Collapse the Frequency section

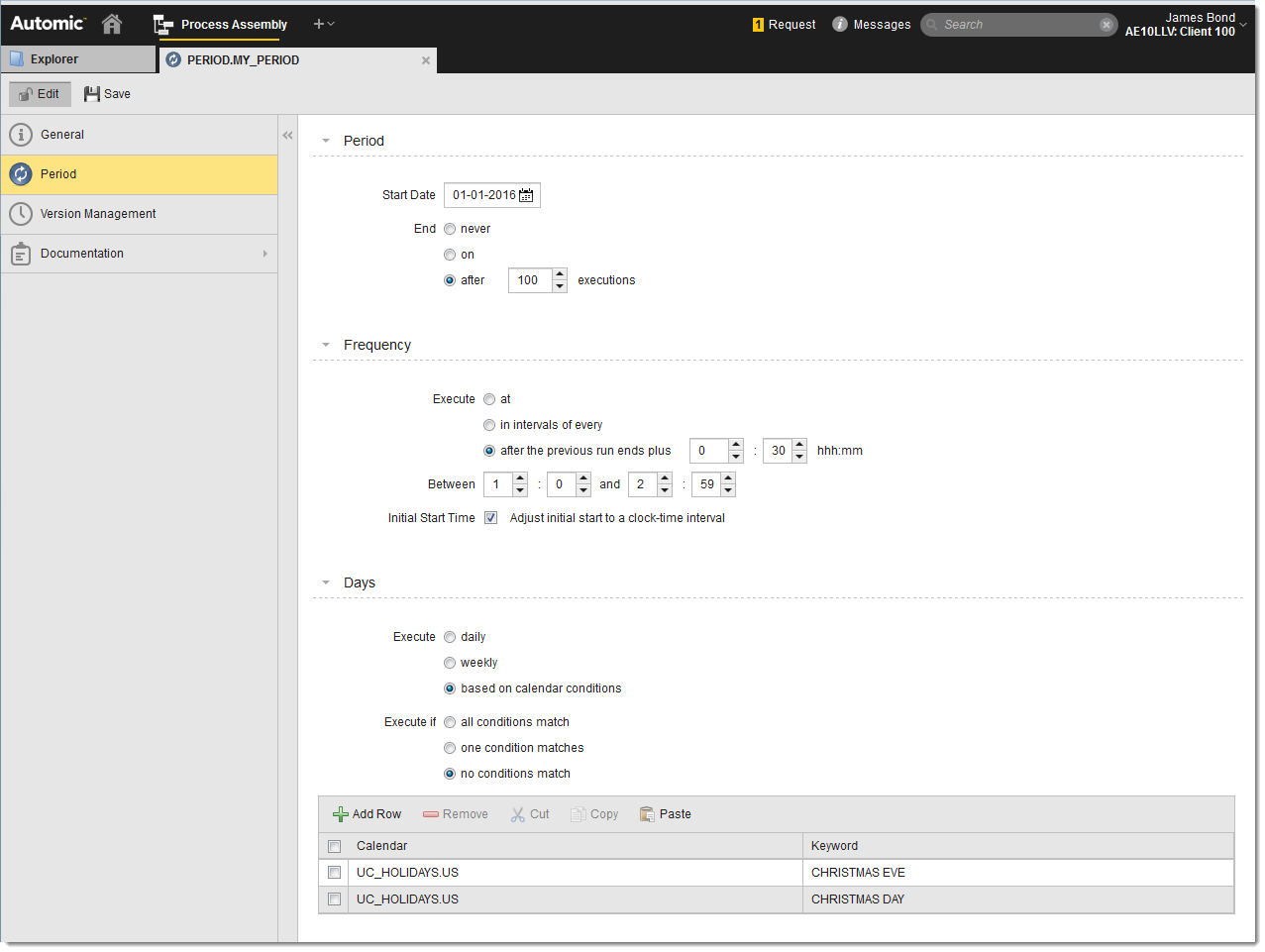[326, 344]
